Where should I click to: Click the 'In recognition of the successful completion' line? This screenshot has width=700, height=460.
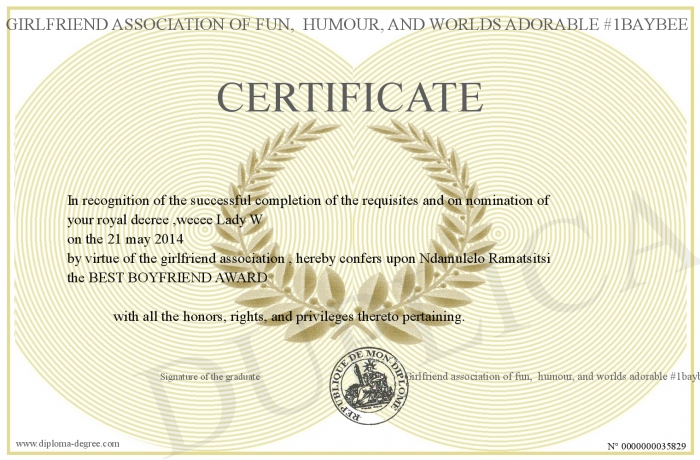tap(308, 201)
